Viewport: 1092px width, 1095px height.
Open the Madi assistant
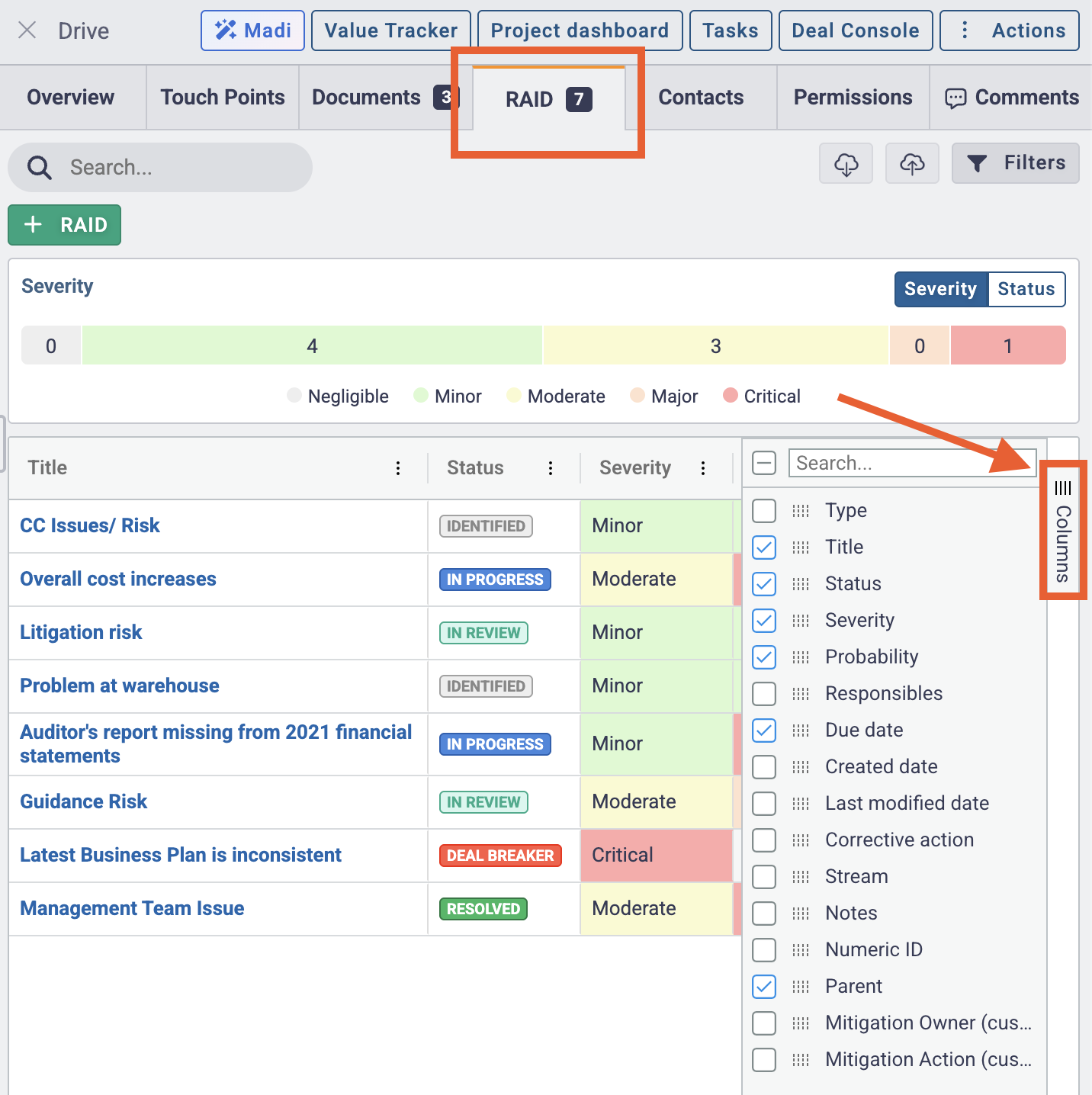[x=252, y=31]
